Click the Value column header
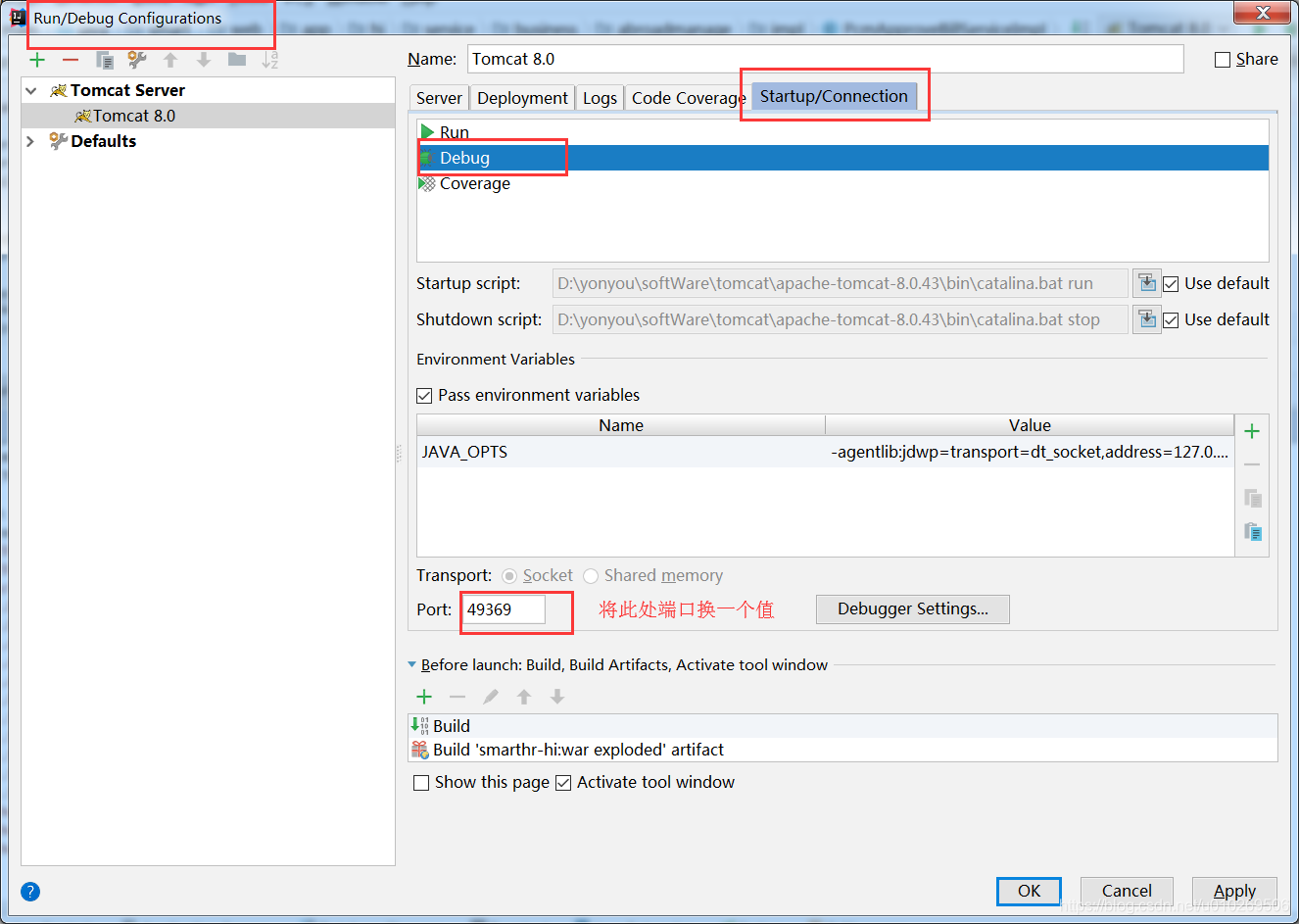Image resolution: width=1299 pixels, height=924 pixels. click(x=1030, y=425)
